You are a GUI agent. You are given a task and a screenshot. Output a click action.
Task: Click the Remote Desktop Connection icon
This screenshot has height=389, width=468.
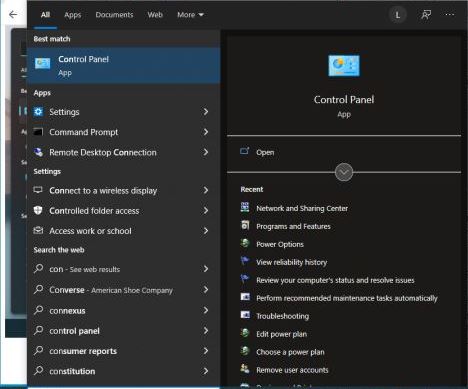[38, 152]
